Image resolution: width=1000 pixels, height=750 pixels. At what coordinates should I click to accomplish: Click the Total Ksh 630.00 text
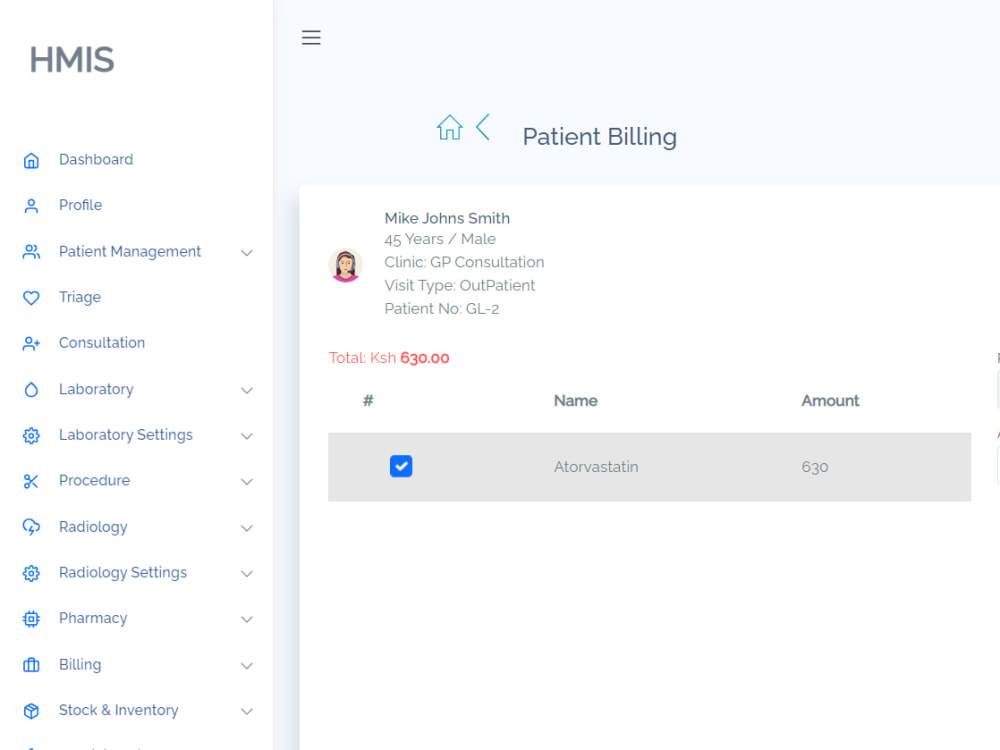pos(389,358)
